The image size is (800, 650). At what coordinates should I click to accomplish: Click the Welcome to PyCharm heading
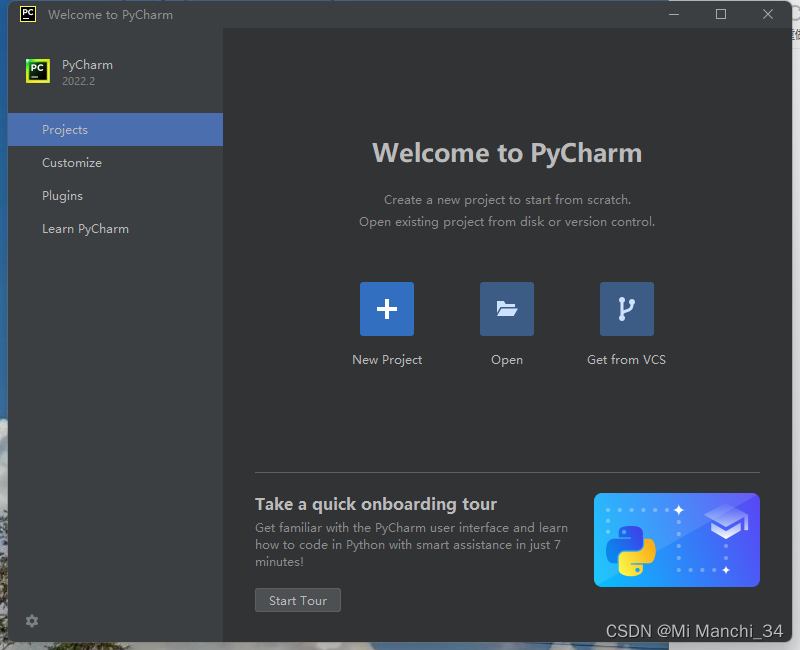tap(507, 153)
